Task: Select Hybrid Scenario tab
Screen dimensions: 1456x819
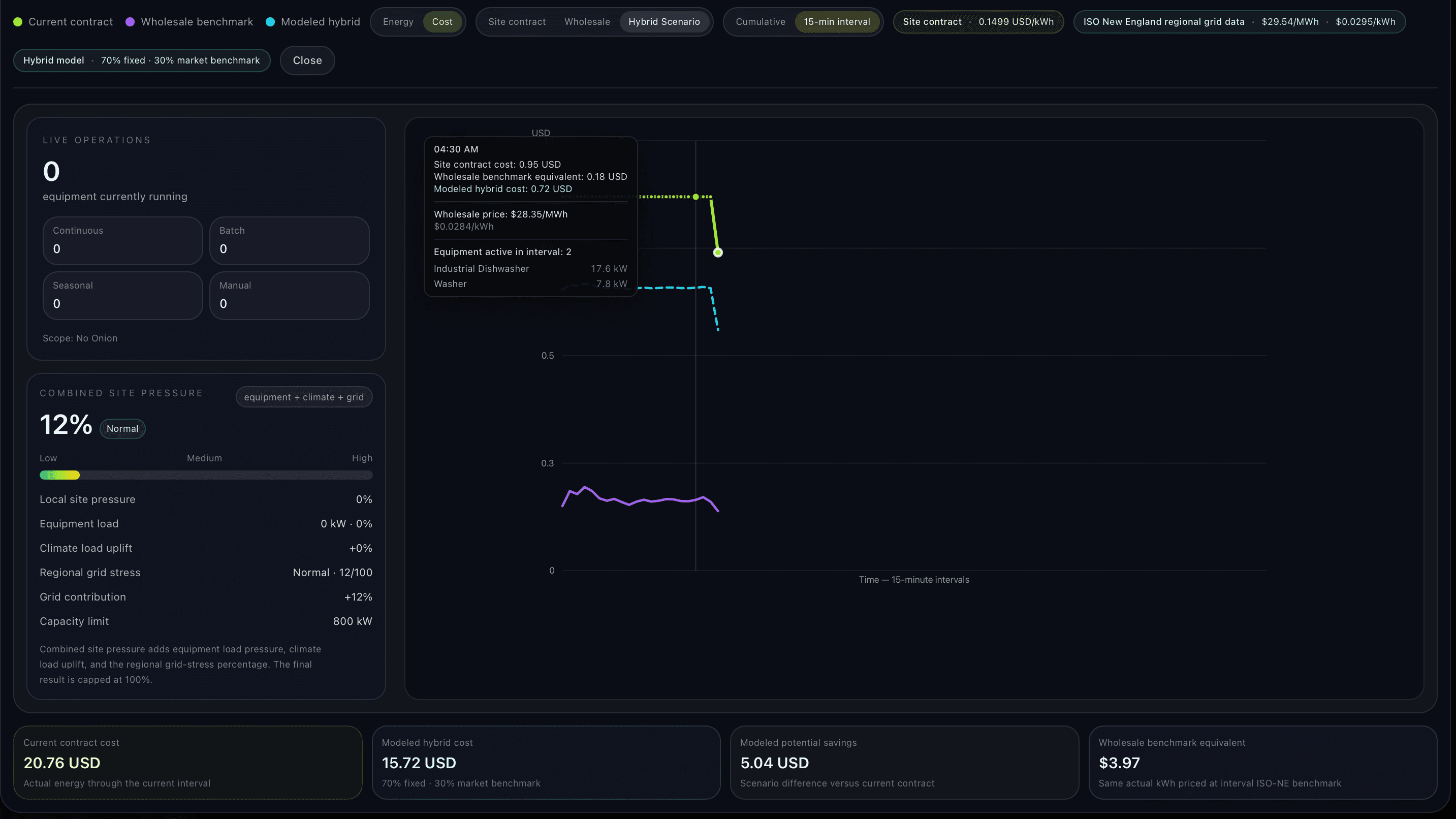Action: pos(664,22)
